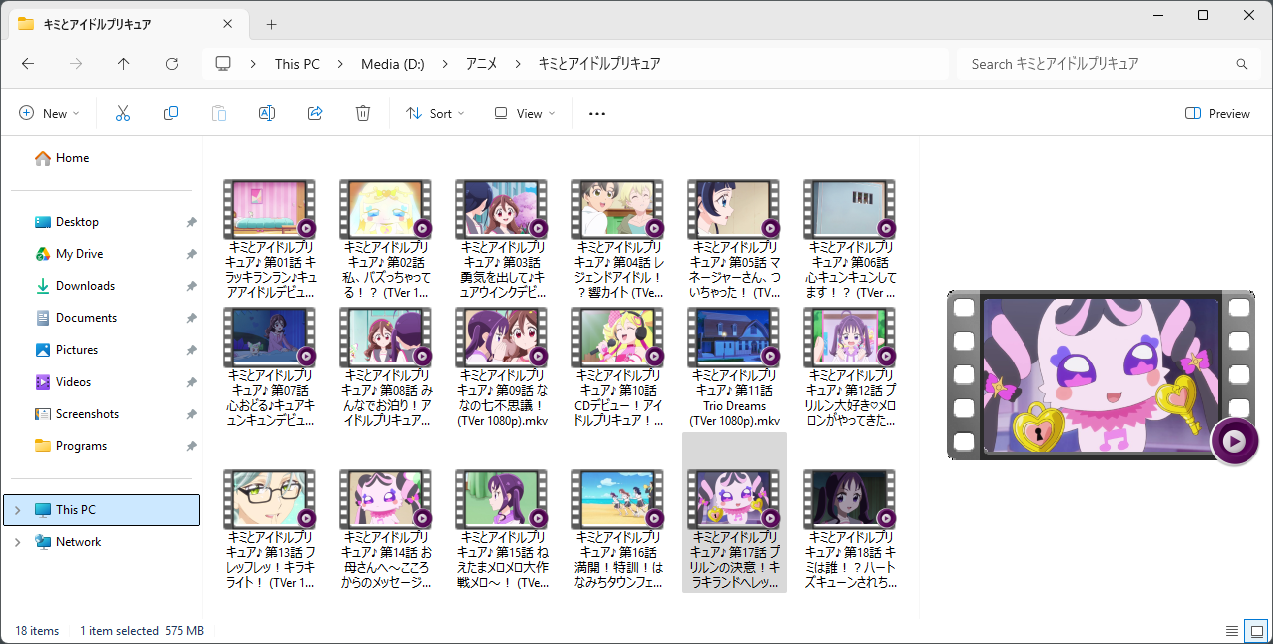The width and height of the screenshot is (1273, 644).
Task: Expand the Network tree node
Action: pyautogui.click(x=17, y=542)
